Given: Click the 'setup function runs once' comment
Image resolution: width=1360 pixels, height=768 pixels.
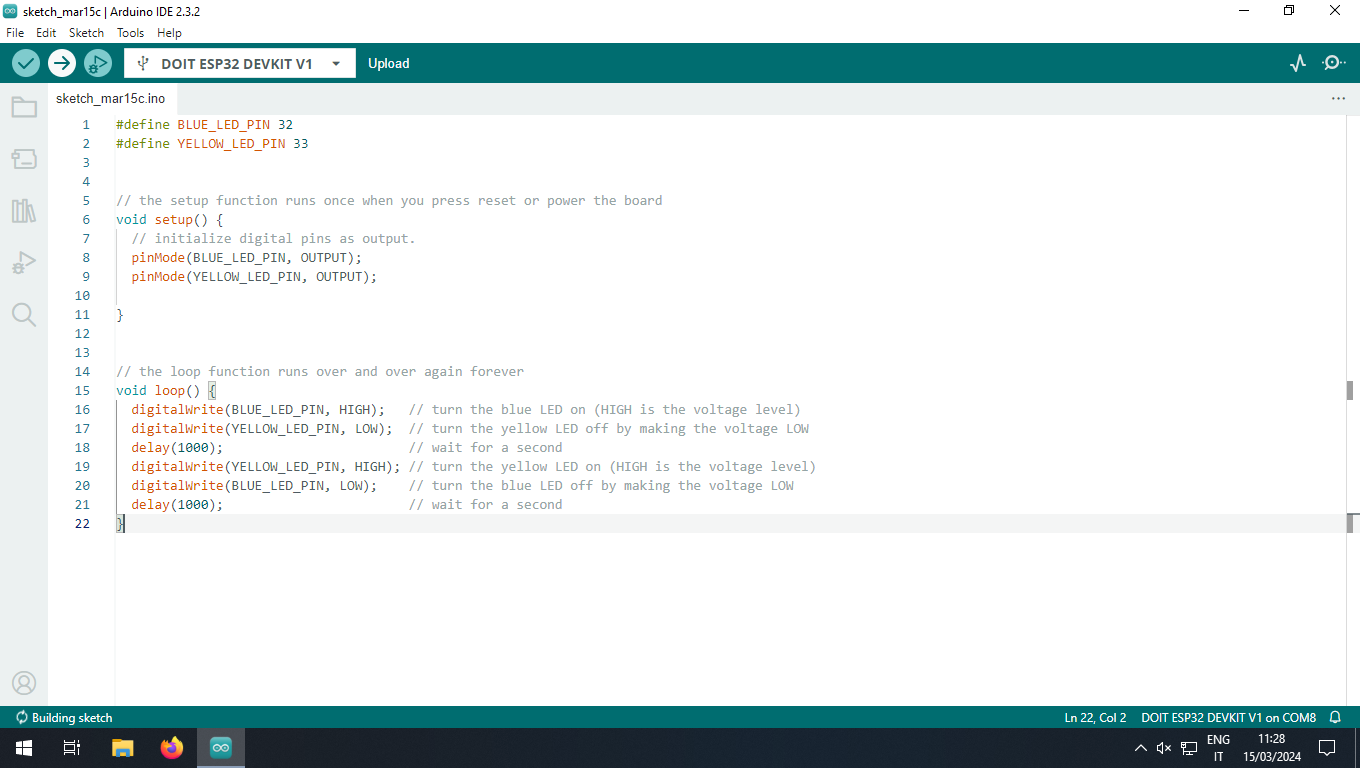Looking at the screenshot, I should 389,201.
